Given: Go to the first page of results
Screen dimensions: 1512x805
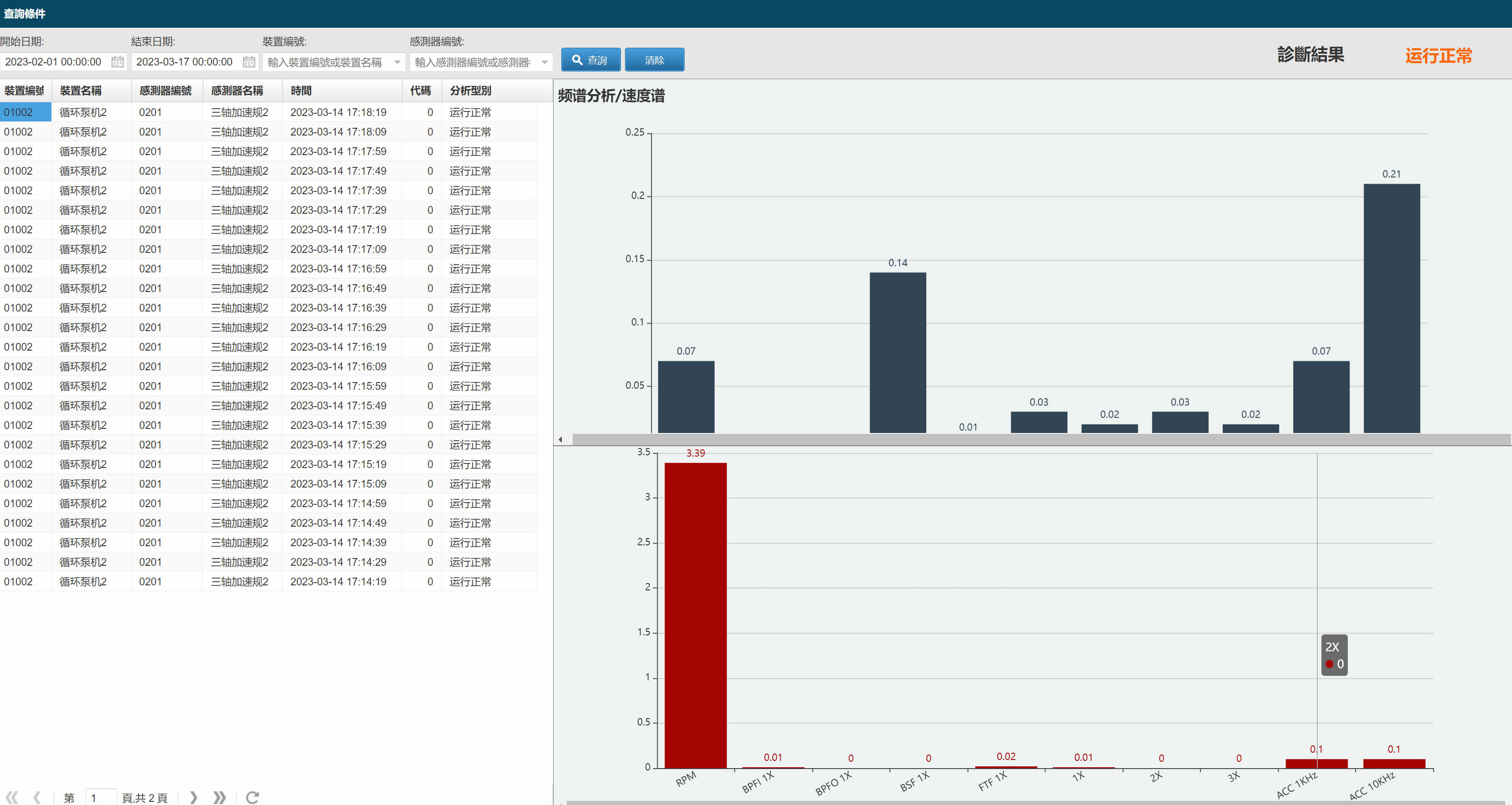Looking at the screenshot, I should click(x=12, y=797).
